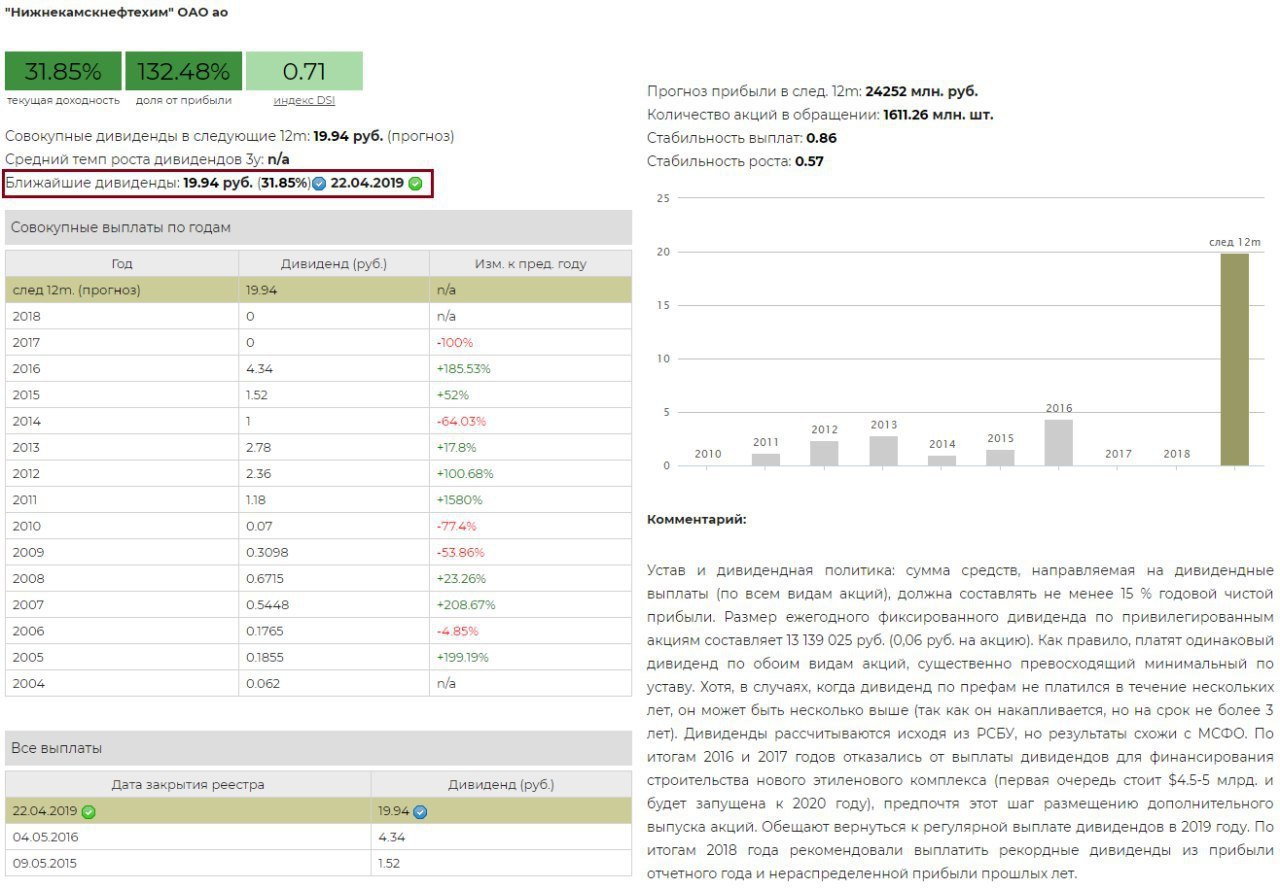This screenshot has width=1280, height=889.
Task: Click the +17.8% change for 2013
Action: pyautogui.click(x=456, y=447)
